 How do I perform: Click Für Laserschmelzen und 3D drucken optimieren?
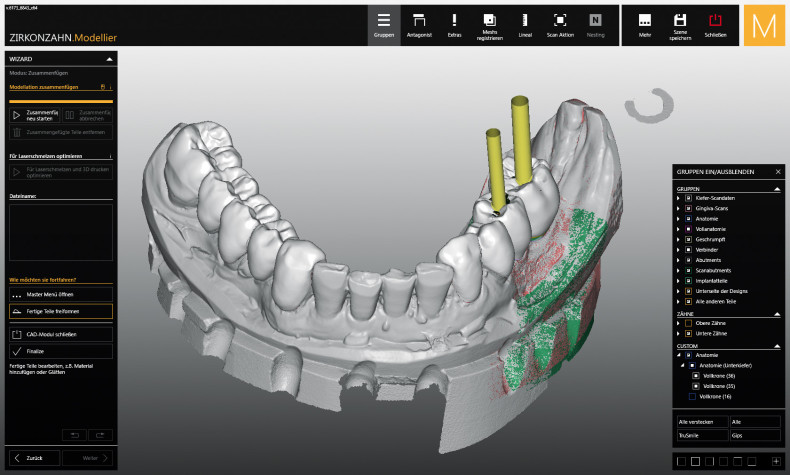pos(61,172)
